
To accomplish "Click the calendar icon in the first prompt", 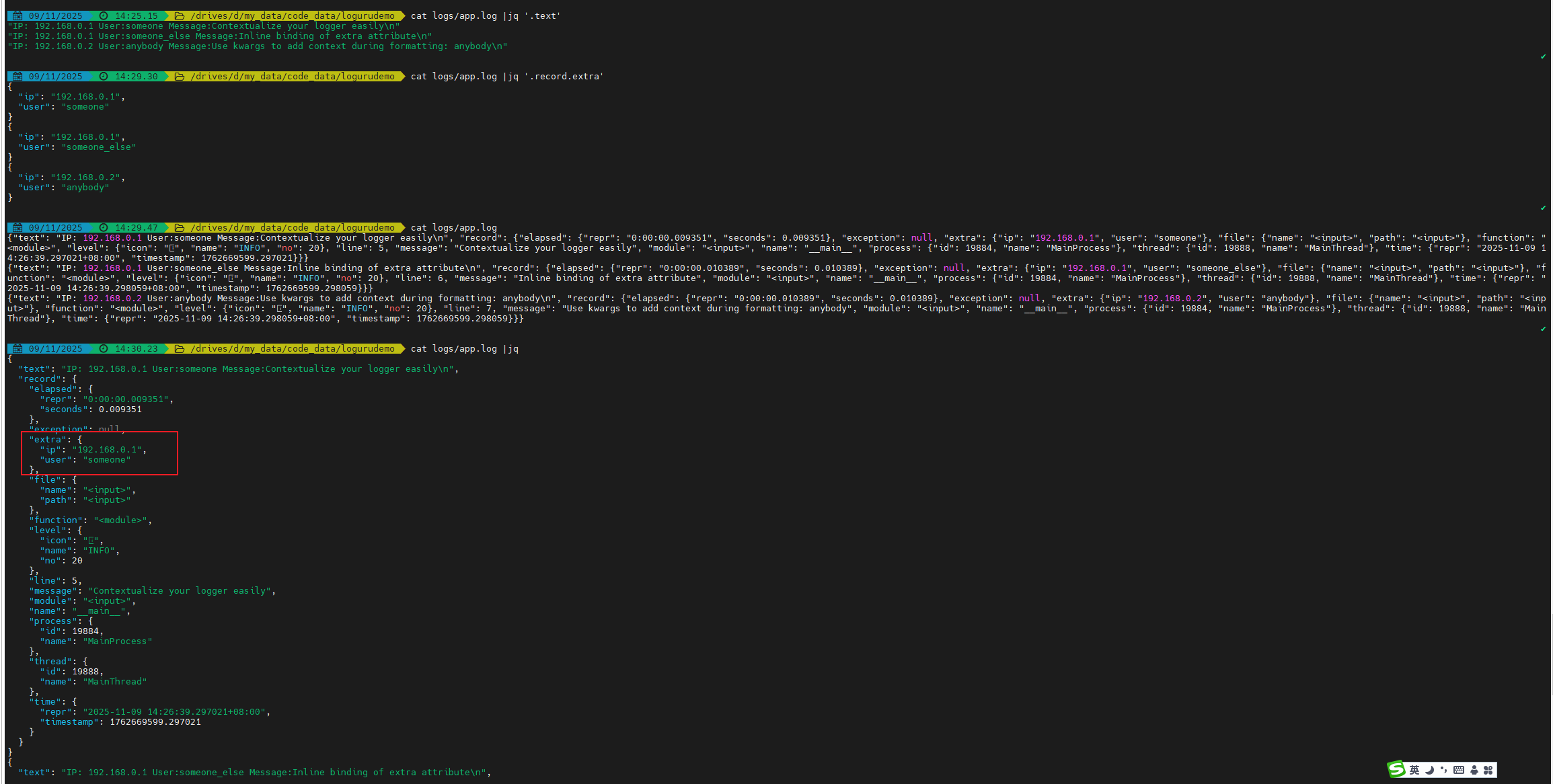I will [17, 15].
